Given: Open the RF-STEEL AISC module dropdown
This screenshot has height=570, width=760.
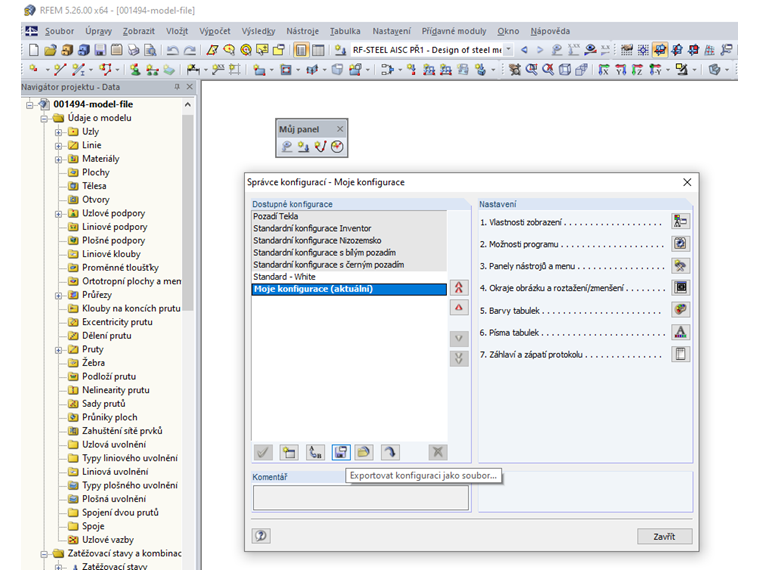Looking at the screenshot, I should 508,49.
